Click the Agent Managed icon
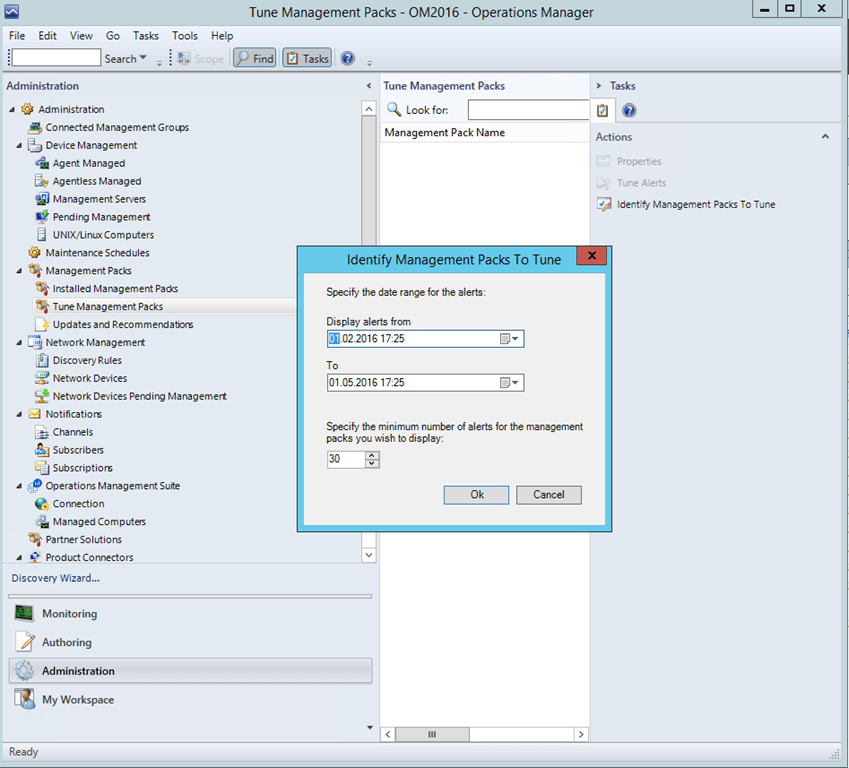The image size is (849, 768). (42, 163)
